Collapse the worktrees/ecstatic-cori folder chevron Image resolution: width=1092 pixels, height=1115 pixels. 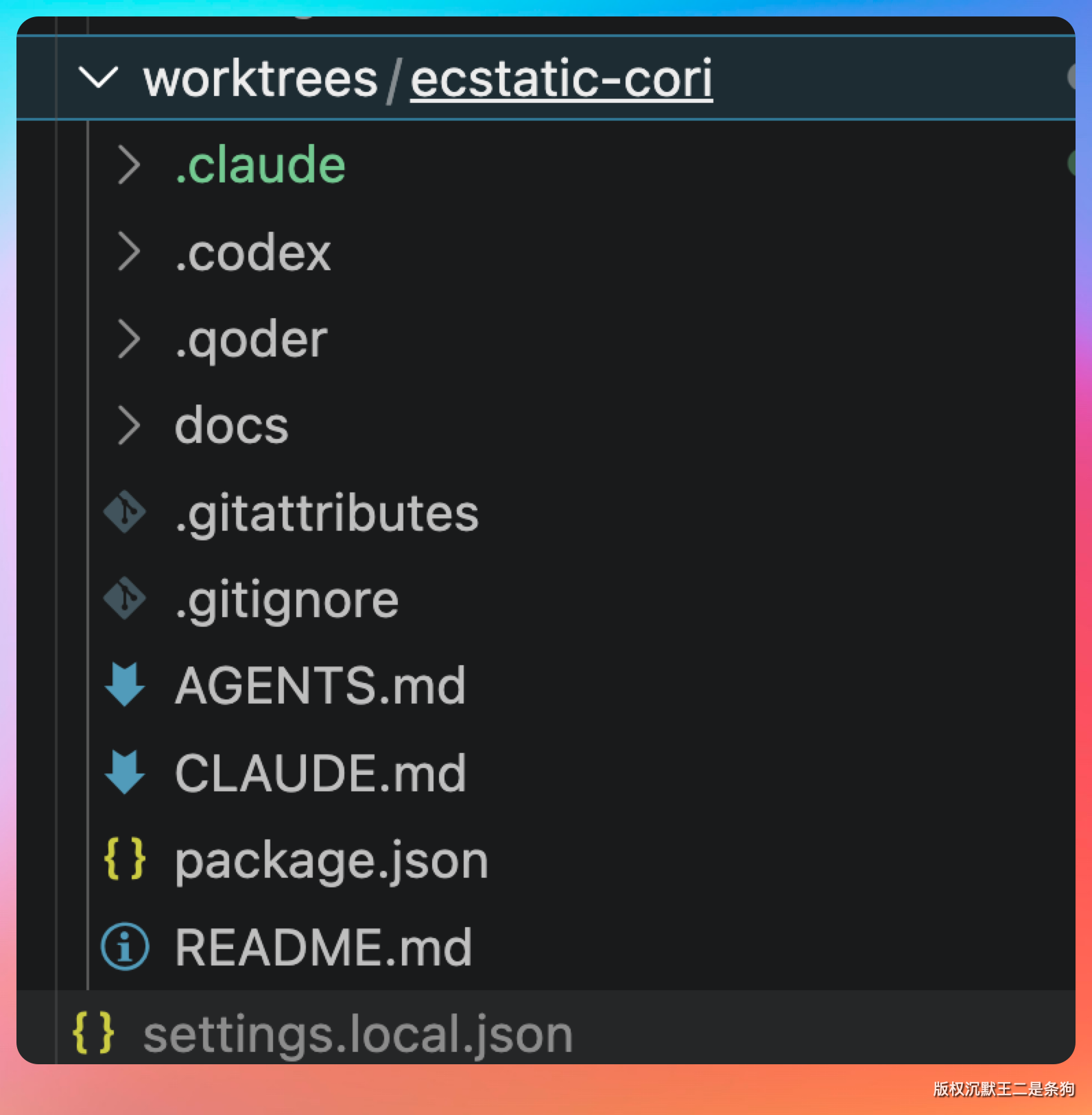(98, 77)
